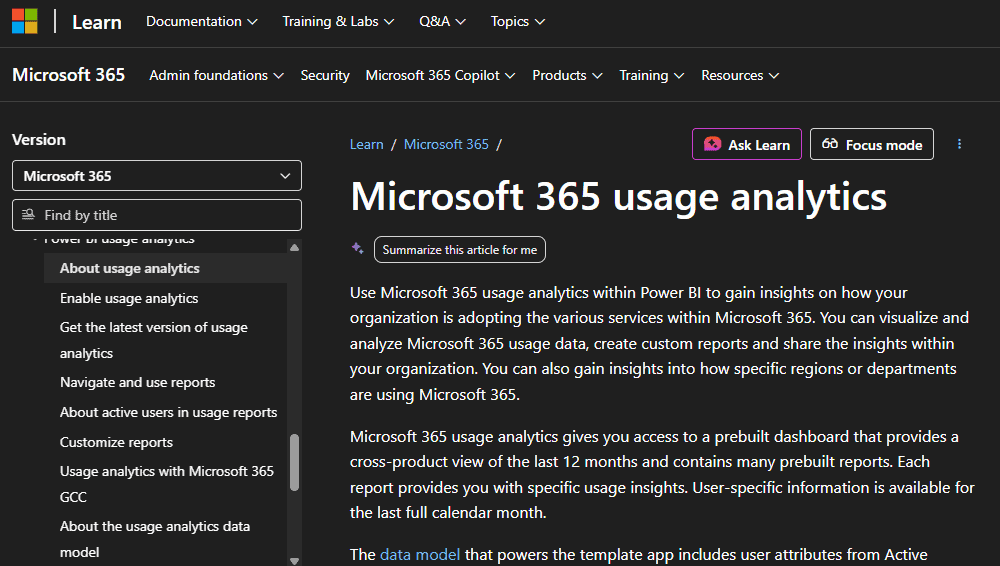Expand the Resources menu
Image resolution: width=1000 pixels, height=566 pixels.
click(740, 75)
